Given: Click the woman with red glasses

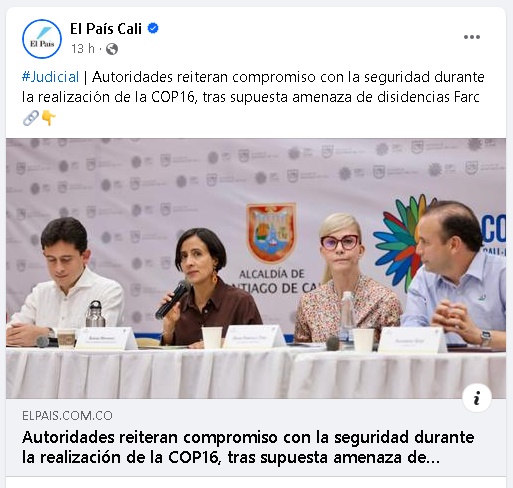Looking at the screenshot, I should (x=347, y=278).
